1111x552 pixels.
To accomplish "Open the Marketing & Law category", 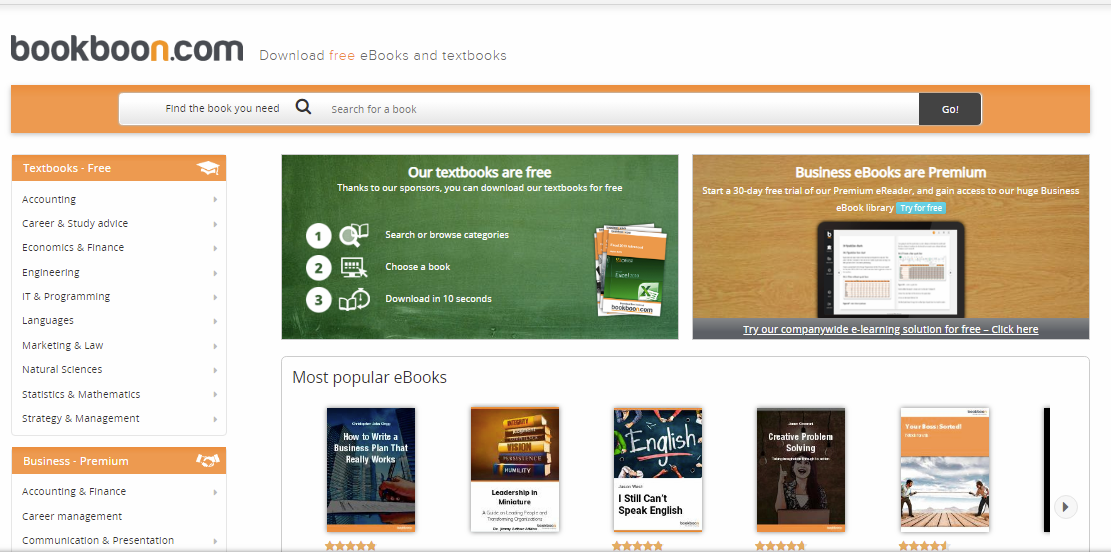I will [62, 346].
